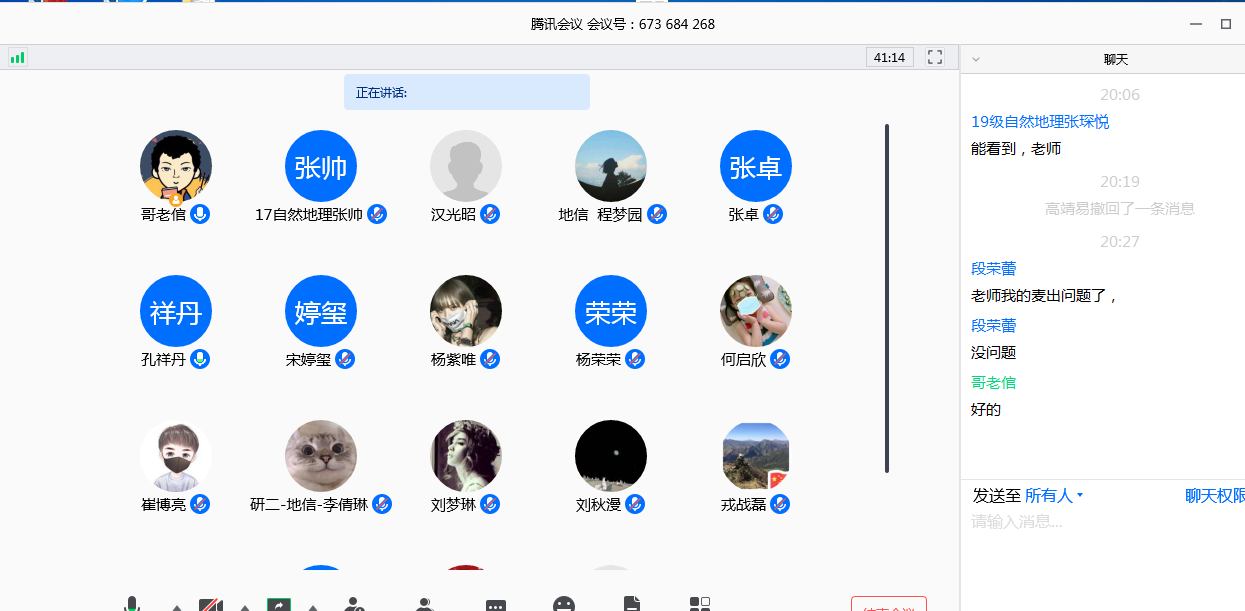Screen dimensions: 1245x611
Task: Collapse the chat panel with its chevron
Action: point(975,58)
